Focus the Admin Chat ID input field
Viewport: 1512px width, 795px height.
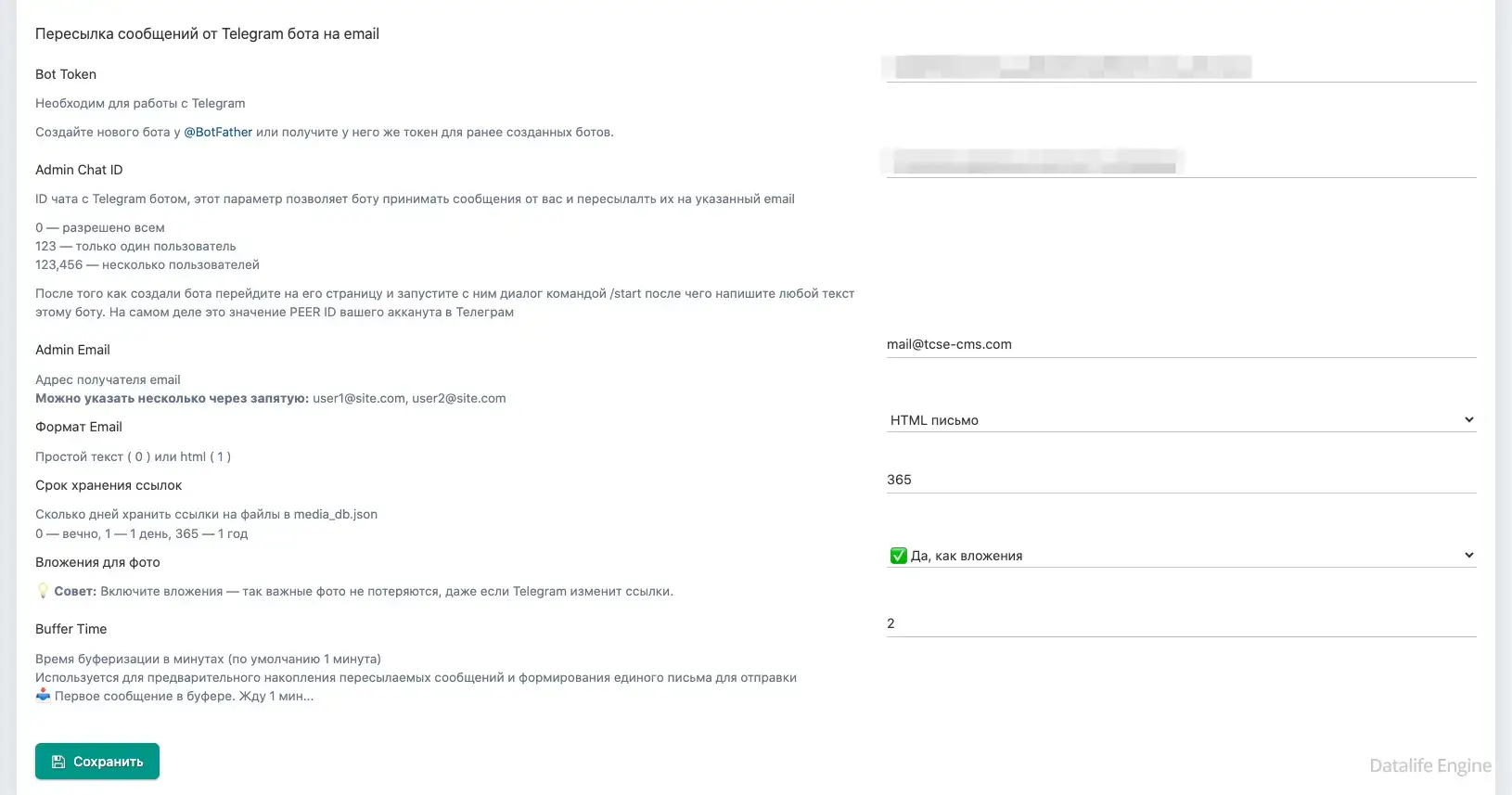coord(1181,163)
